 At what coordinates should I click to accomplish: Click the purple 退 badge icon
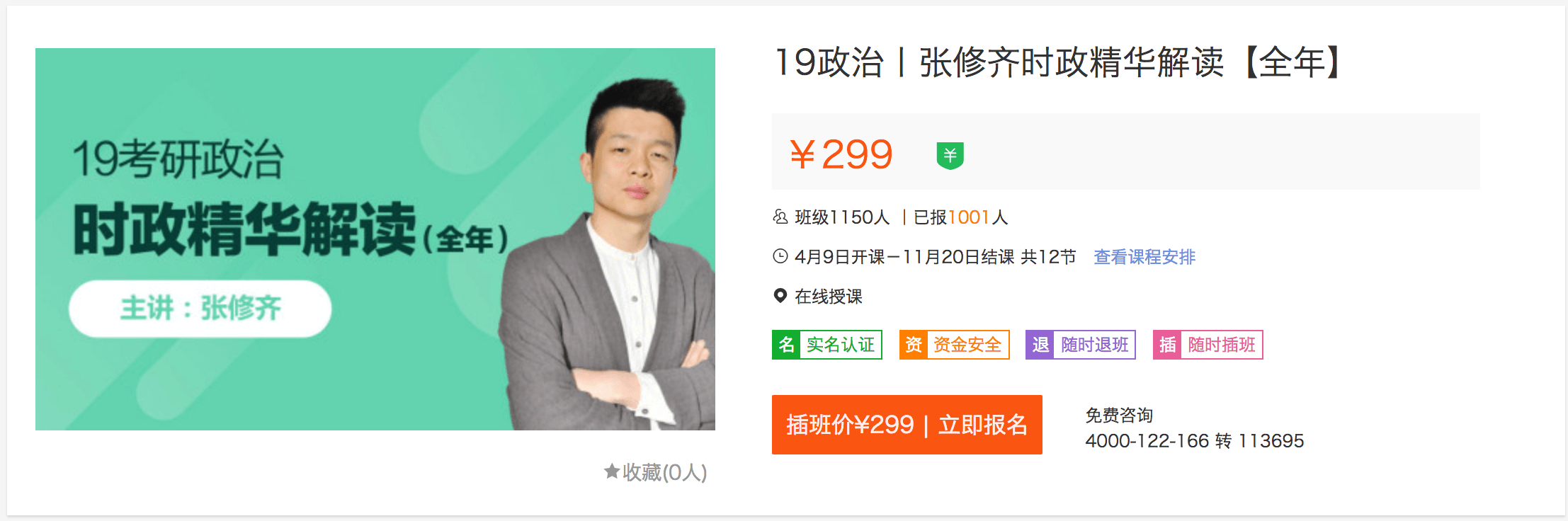click(x=1040, y=345)
